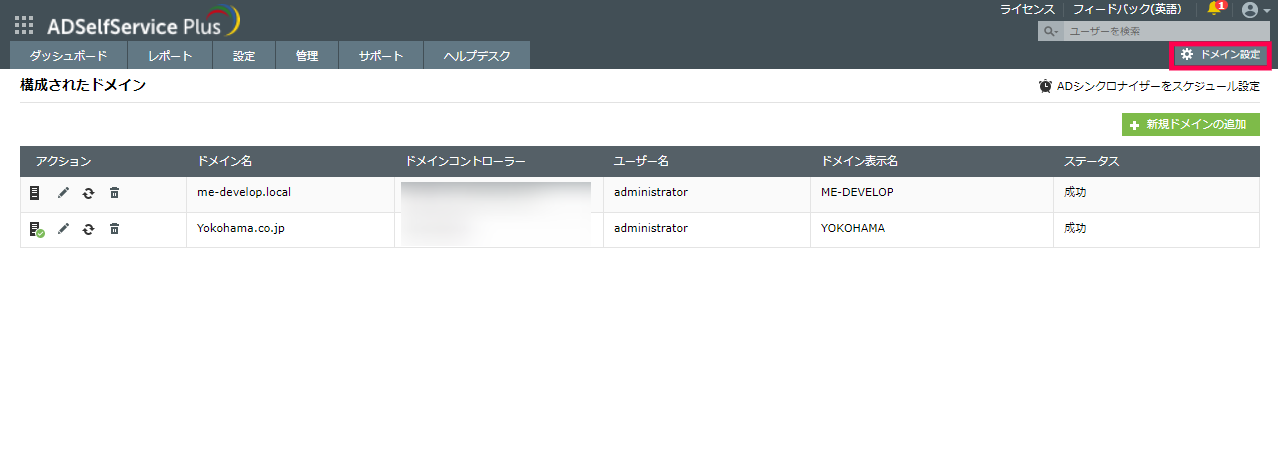1278x464 pixels.
Task: Delete me-develop.local with the trash icon
Action: pyautogui.click(x=114, y=193)
